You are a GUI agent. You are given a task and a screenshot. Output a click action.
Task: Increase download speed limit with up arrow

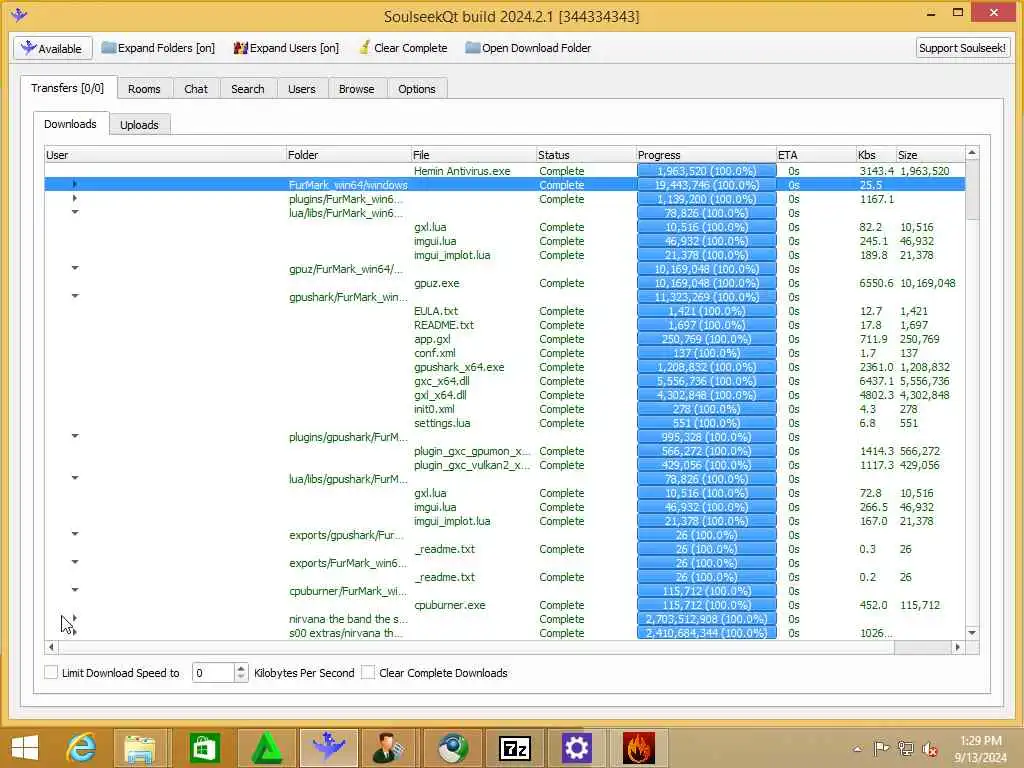241,668
